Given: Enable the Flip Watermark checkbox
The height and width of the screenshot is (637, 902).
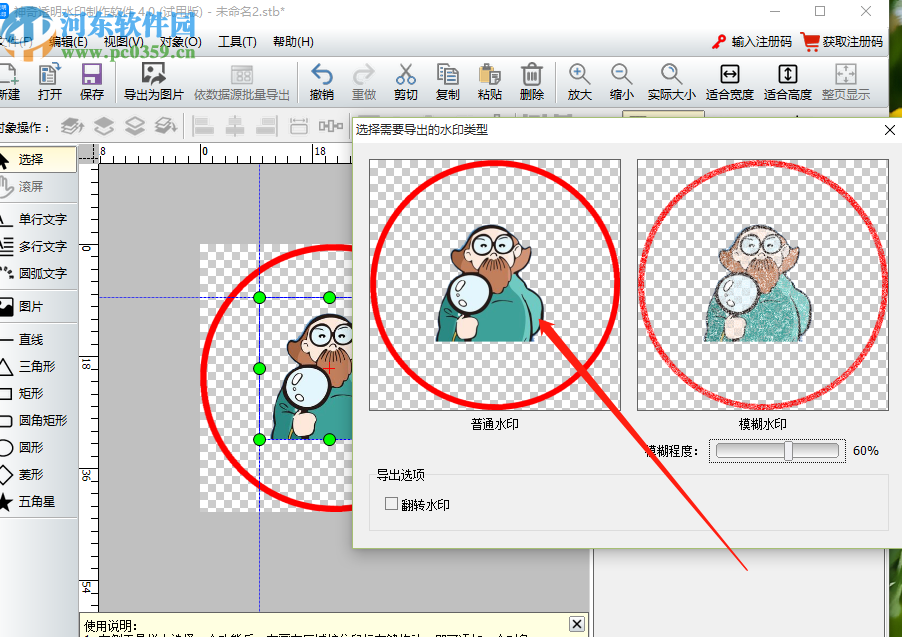Looking at the screenshot, I should [392, 505].
